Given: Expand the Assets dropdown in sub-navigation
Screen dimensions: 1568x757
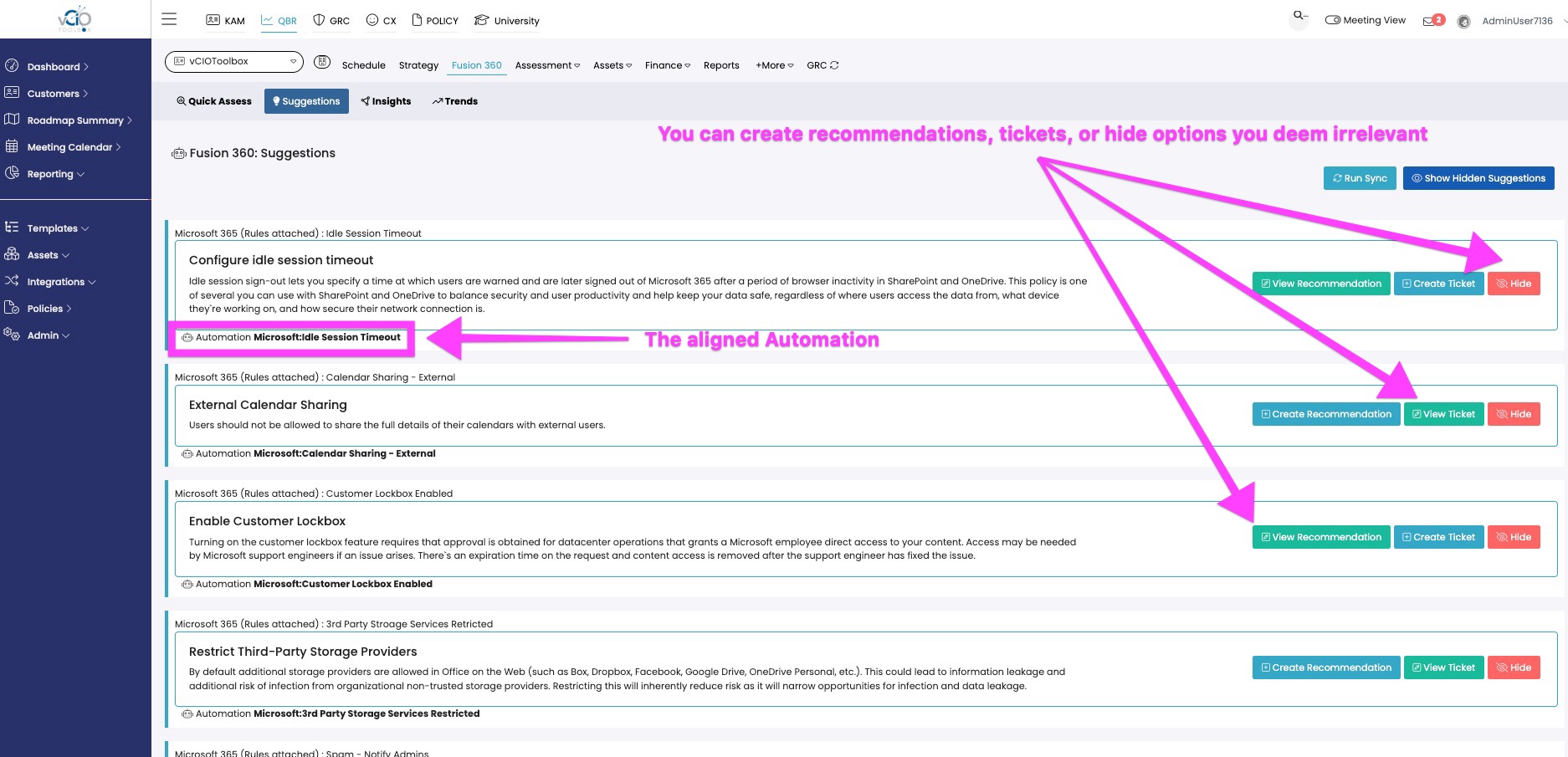Looking at the screenshot, I should pos(612,65).
